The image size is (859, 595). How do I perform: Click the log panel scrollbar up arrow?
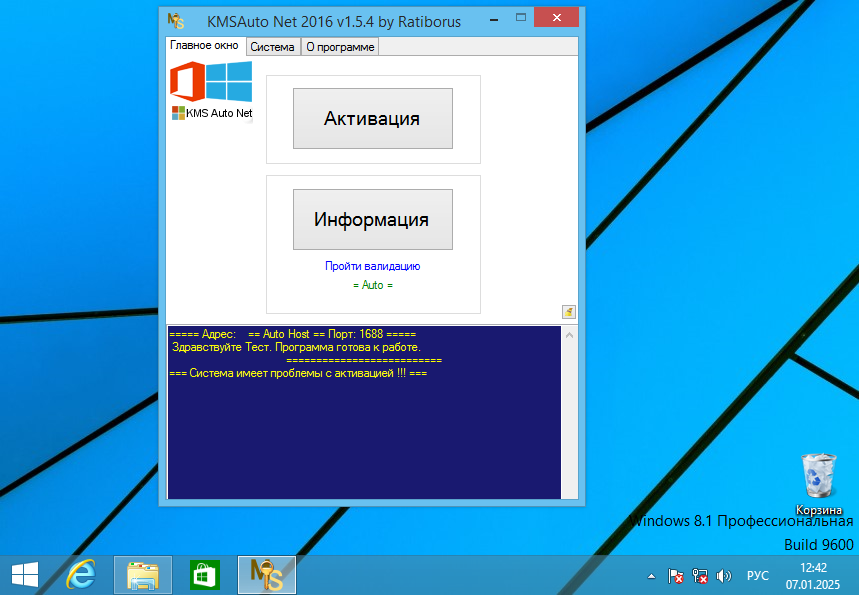569,334
